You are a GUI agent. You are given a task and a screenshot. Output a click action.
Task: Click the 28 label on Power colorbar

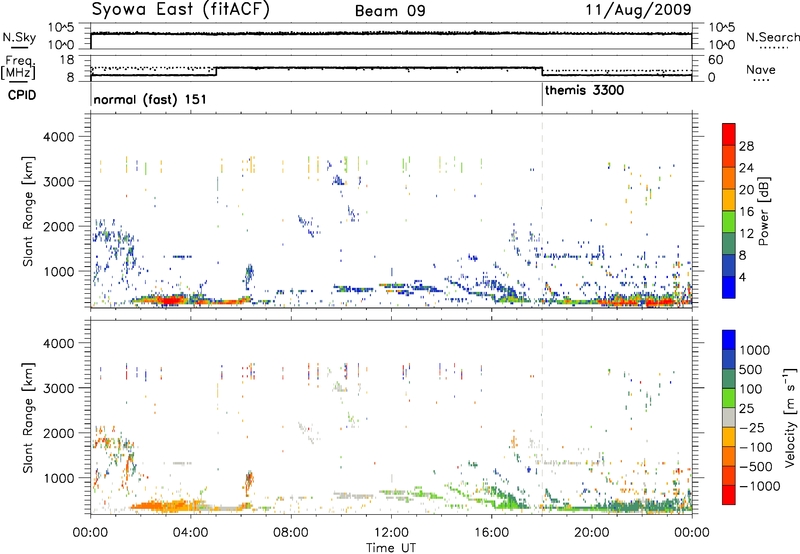click(x=746, y=146)
